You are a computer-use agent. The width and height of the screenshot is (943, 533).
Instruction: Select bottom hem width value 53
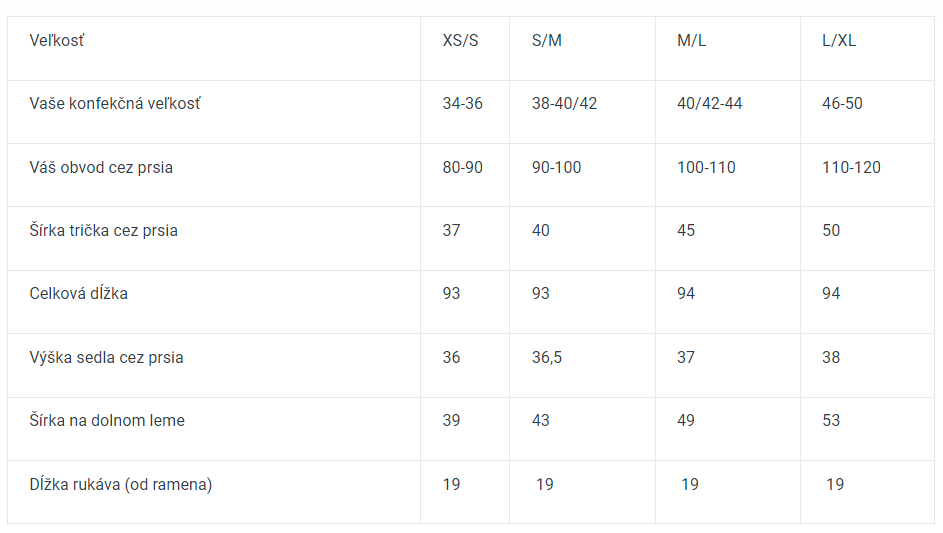pyautogui.click(x=831, y=421)
